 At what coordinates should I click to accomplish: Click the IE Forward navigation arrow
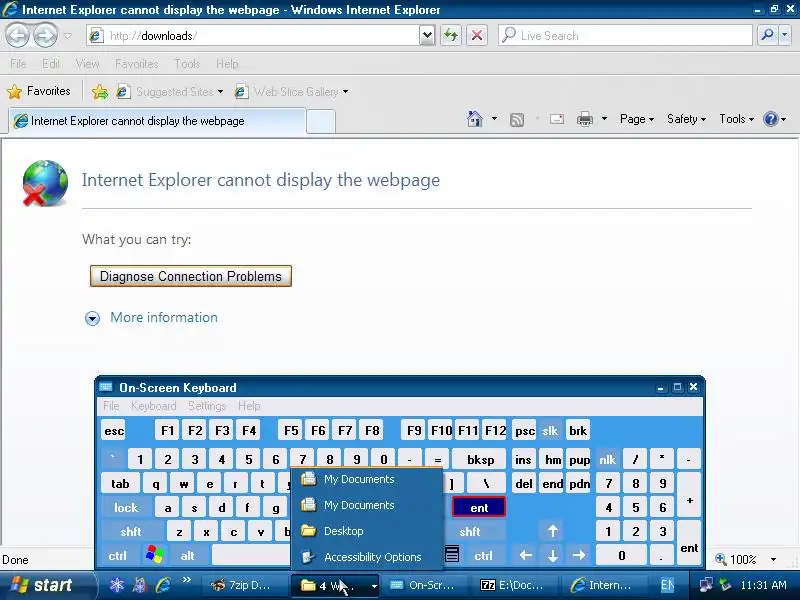click(45, 36)
